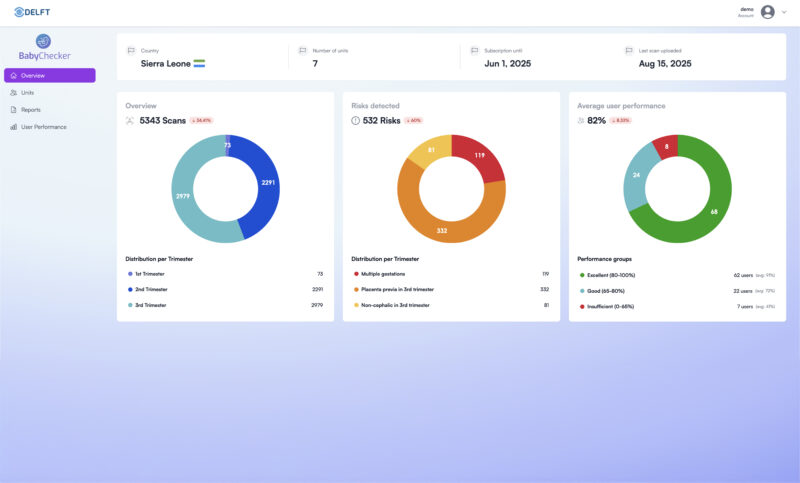Toggle the 2nd Trimester legend entry
The image size is (800, 483).
pyautogui.click(x=151, y=289)
